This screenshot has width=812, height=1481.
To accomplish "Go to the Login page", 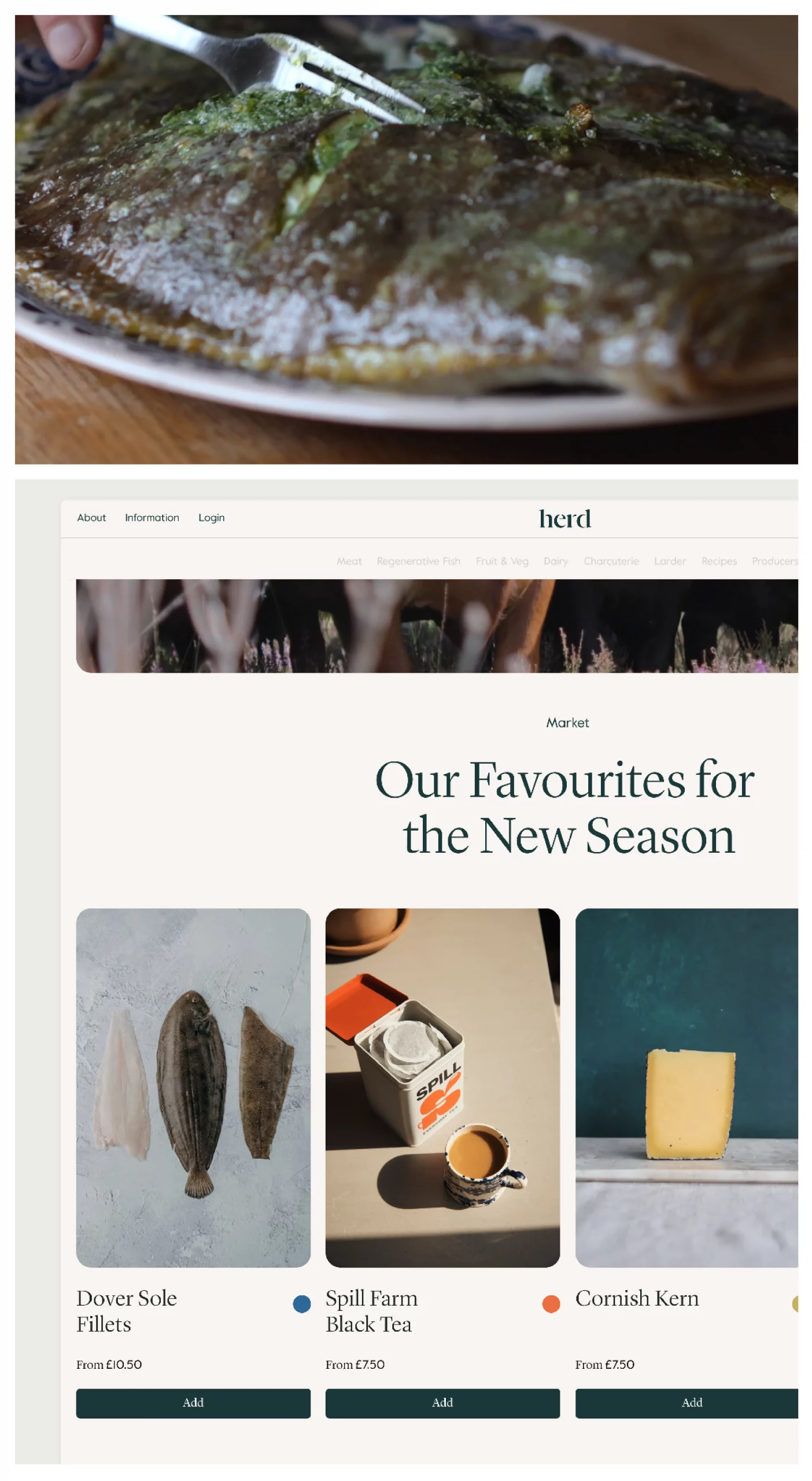I will tap(211, 518).
